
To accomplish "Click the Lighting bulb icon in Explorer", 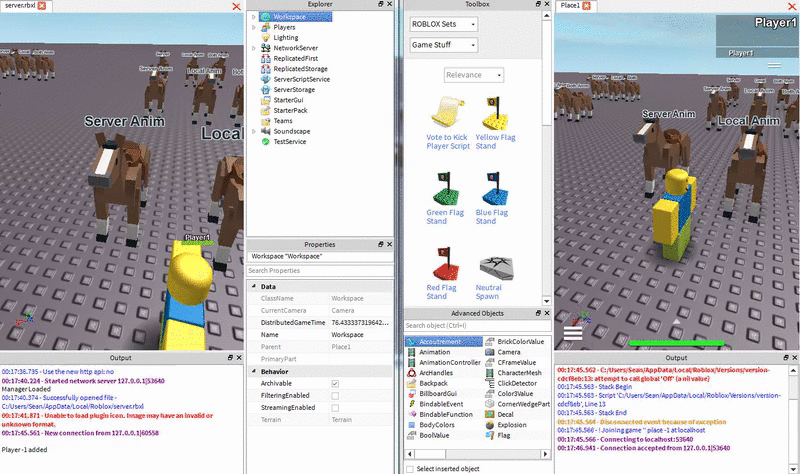I will coord(265,38).
